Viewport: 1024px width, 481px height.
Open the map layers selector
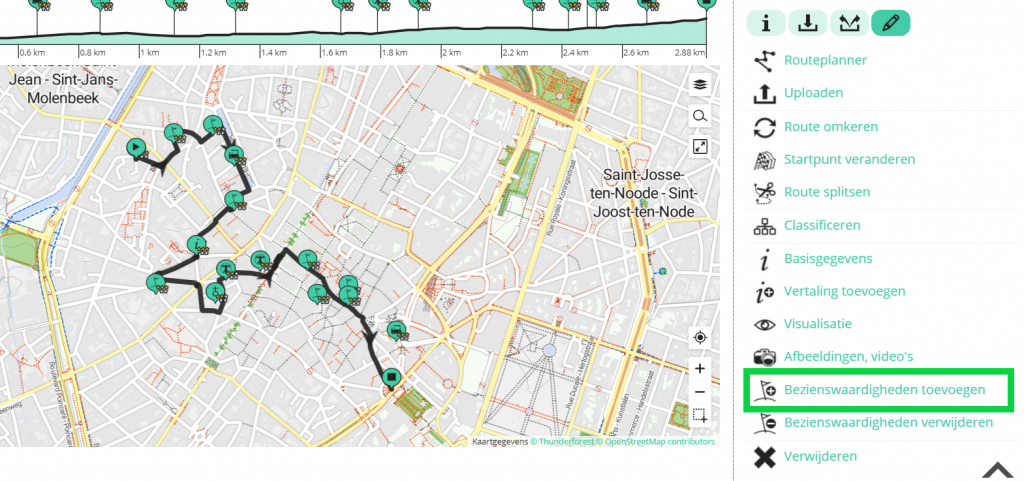point(700,85)
